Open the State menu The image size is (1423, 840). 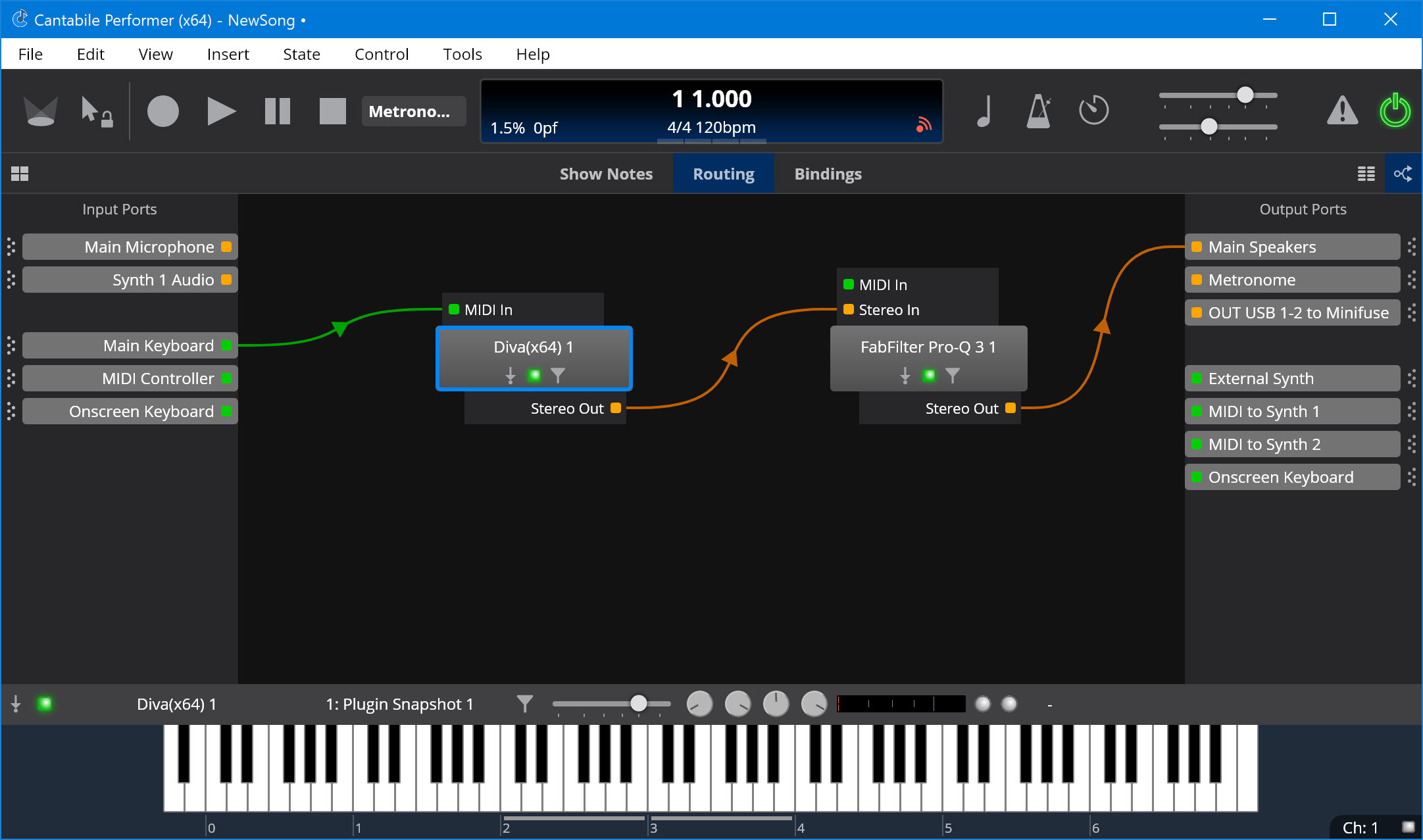click(x=301, y=54)
